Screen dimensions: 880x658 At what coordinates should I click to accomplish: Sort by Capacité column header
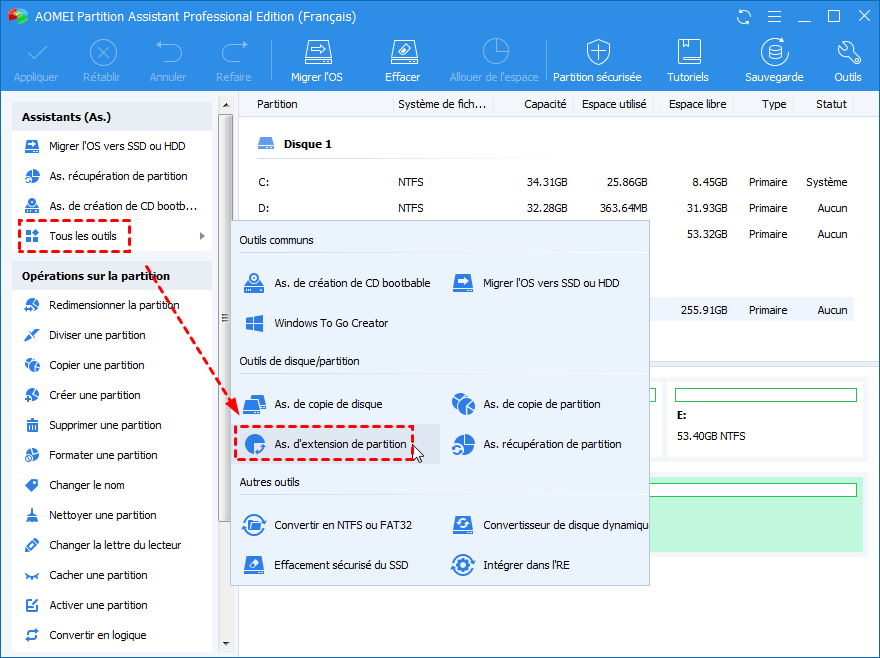coord(544,104)
